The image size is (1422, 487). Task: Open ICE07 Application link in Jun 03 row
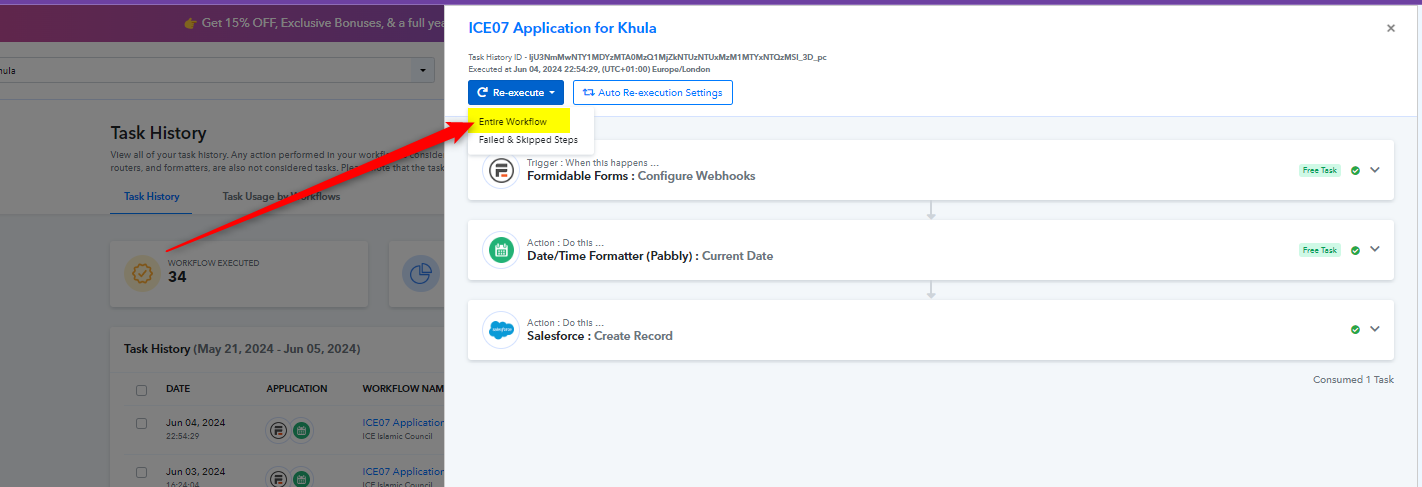pyautogui.click(x=403, y=471)
